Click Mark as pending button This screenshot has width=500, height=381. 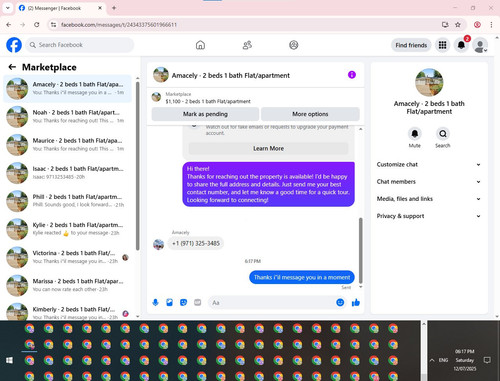205,114
